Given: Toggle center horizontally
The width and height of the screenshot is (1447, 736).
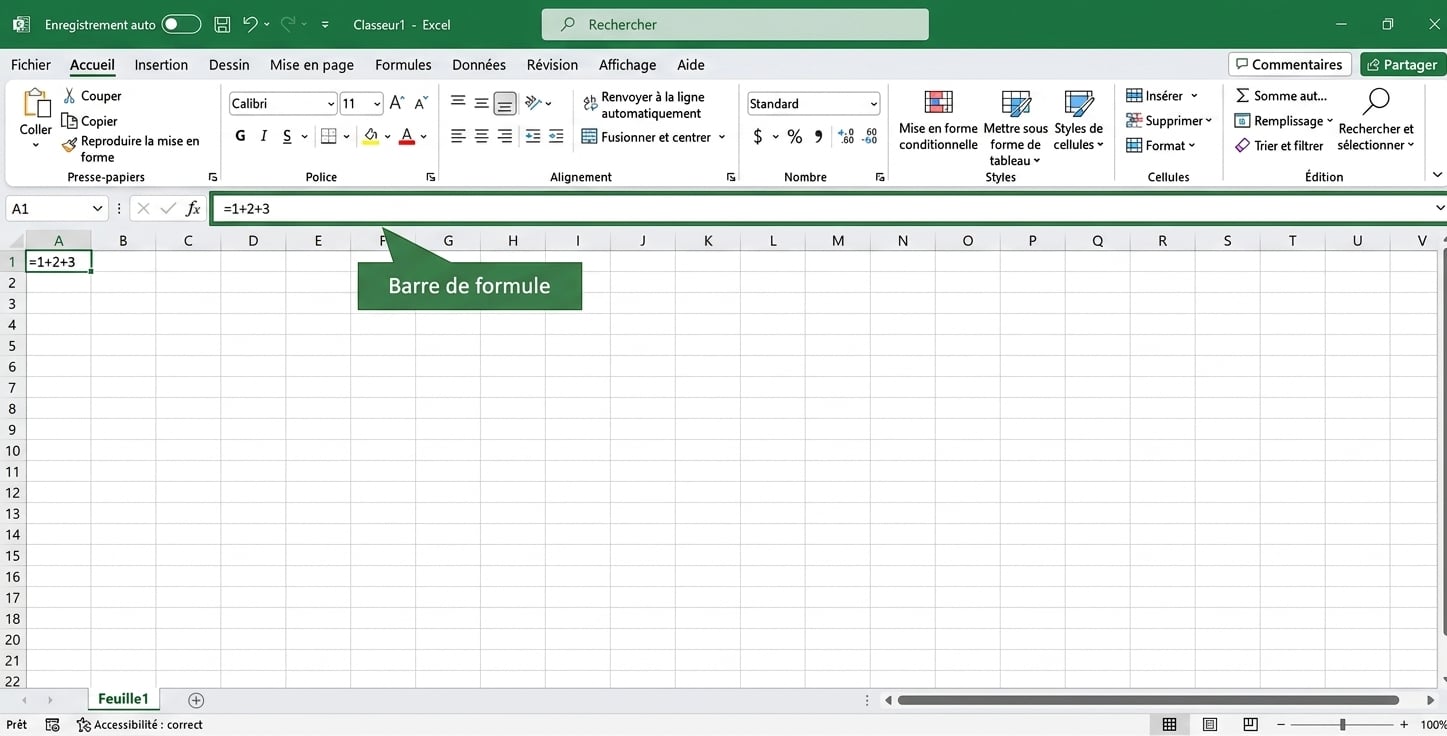Looking at the screenshot, I should tap(481, 136).
